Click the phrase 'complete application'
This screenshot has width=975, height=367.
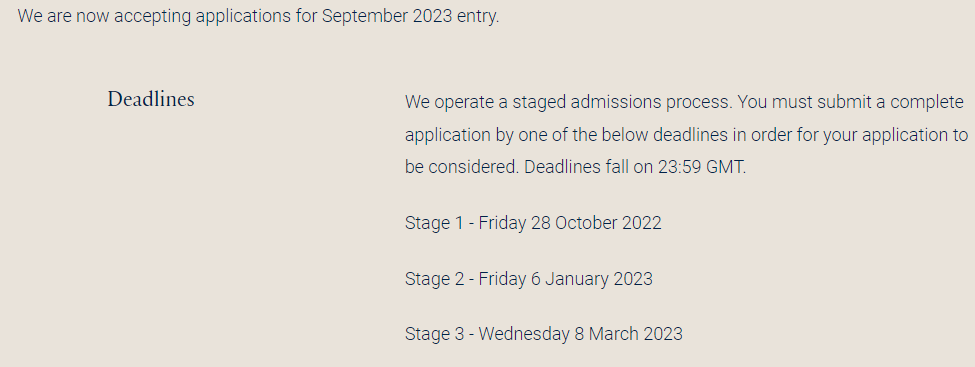coord(684,118)
